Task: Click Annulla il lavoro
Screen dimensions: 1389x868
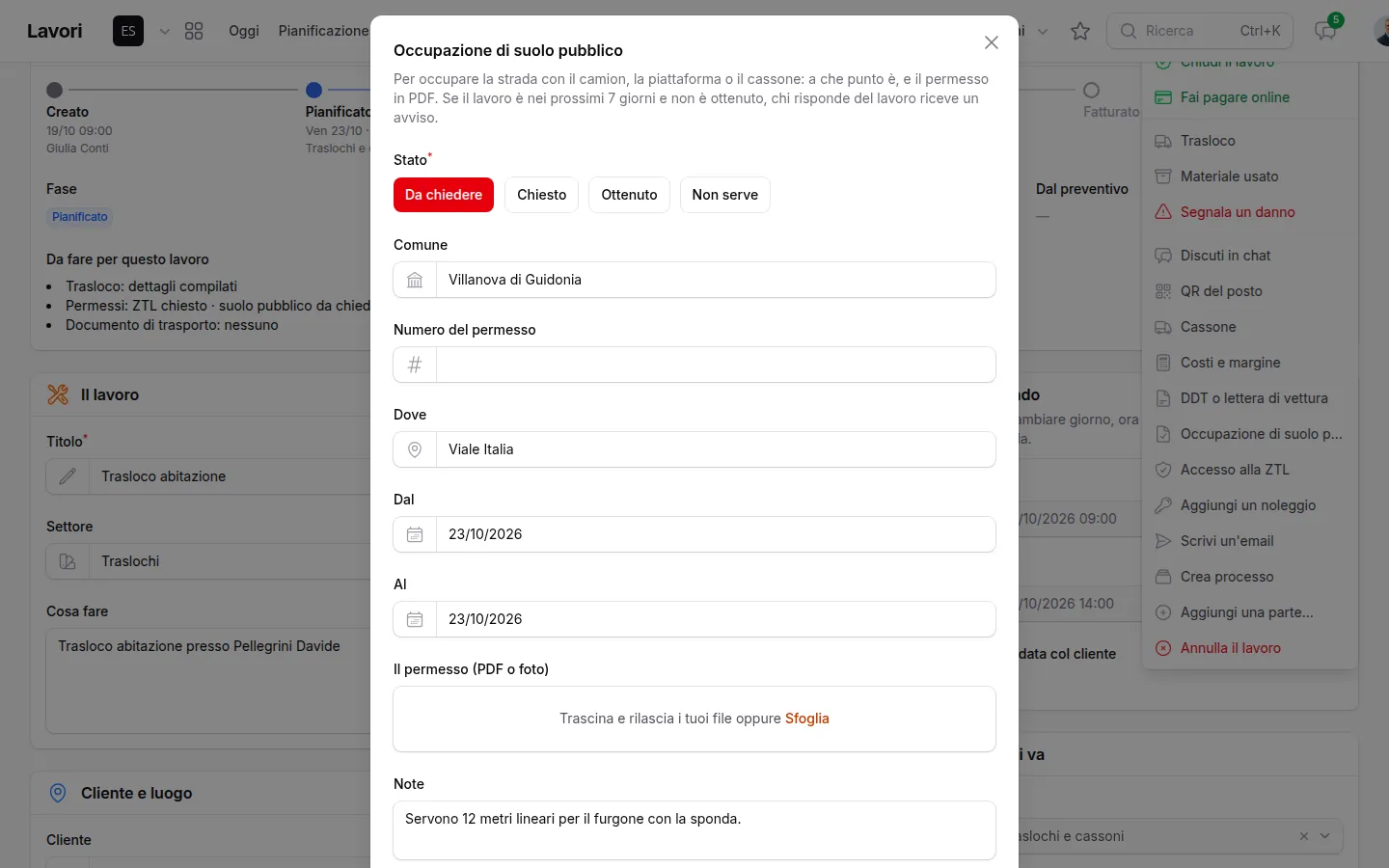Action: (x=1250, y=648)
